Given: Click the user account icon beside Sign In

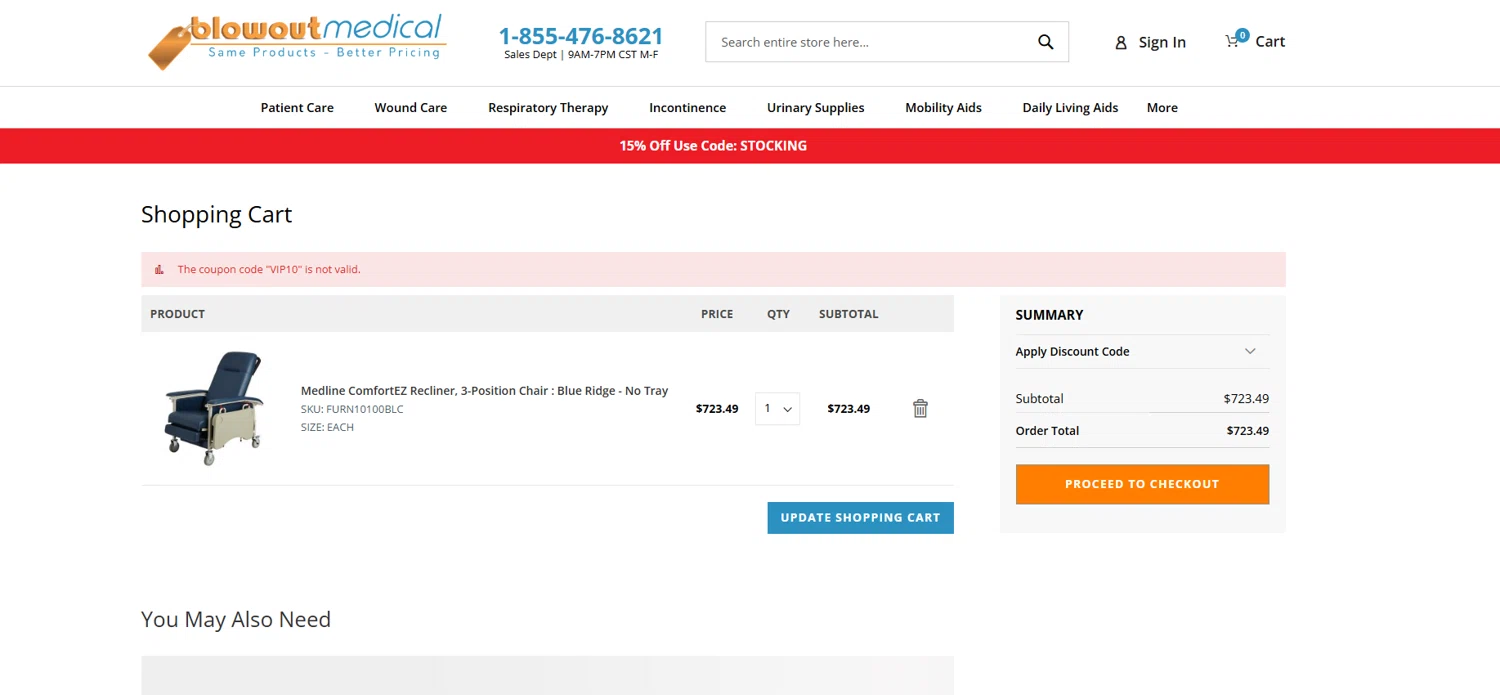Looking at the screenshot, I should pos(1121,43).
